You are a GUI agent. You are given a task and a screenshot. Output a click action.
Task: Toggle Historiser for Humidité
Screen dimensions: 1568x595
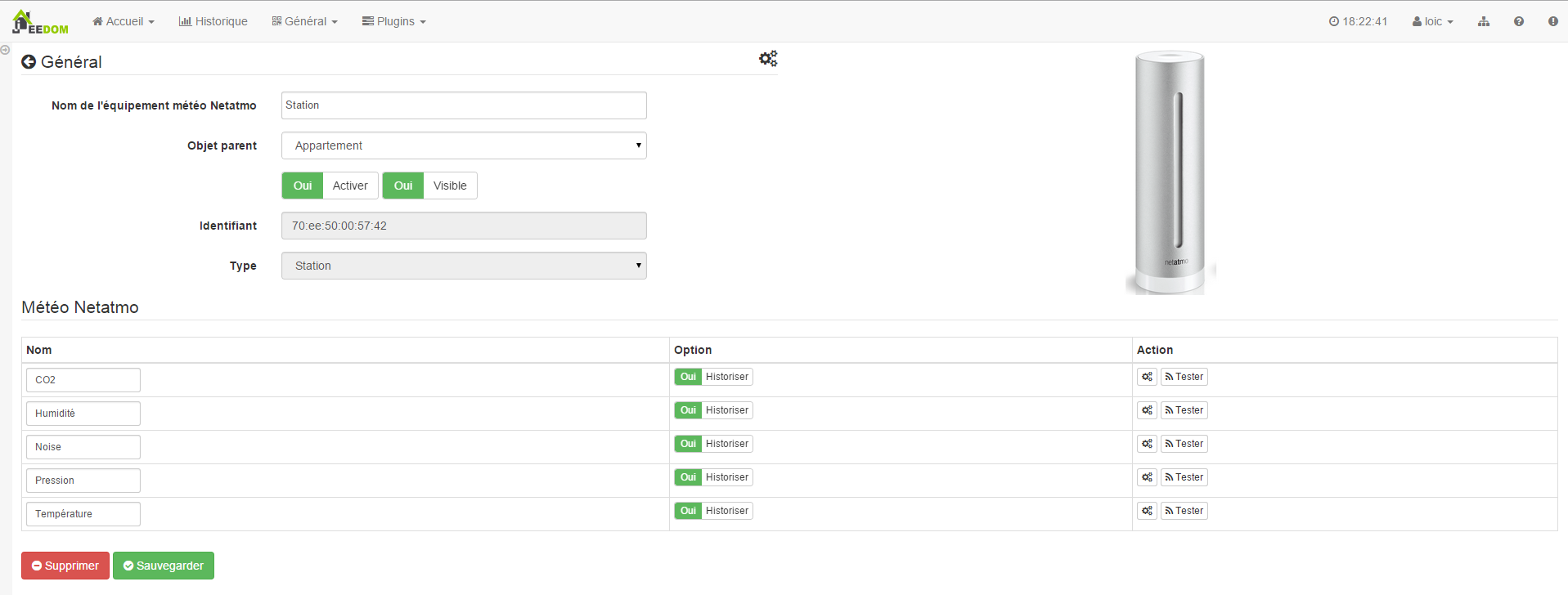pos(688,410)
